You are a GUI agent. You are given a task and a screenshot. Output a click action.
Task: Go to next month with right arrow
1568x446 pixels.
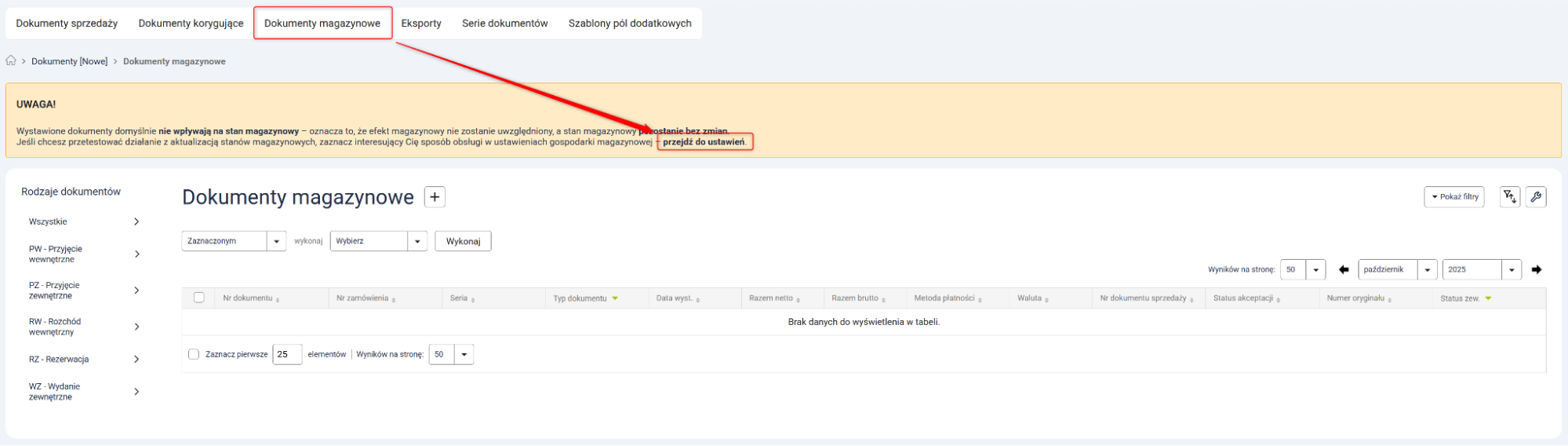tap(1536, 269)
